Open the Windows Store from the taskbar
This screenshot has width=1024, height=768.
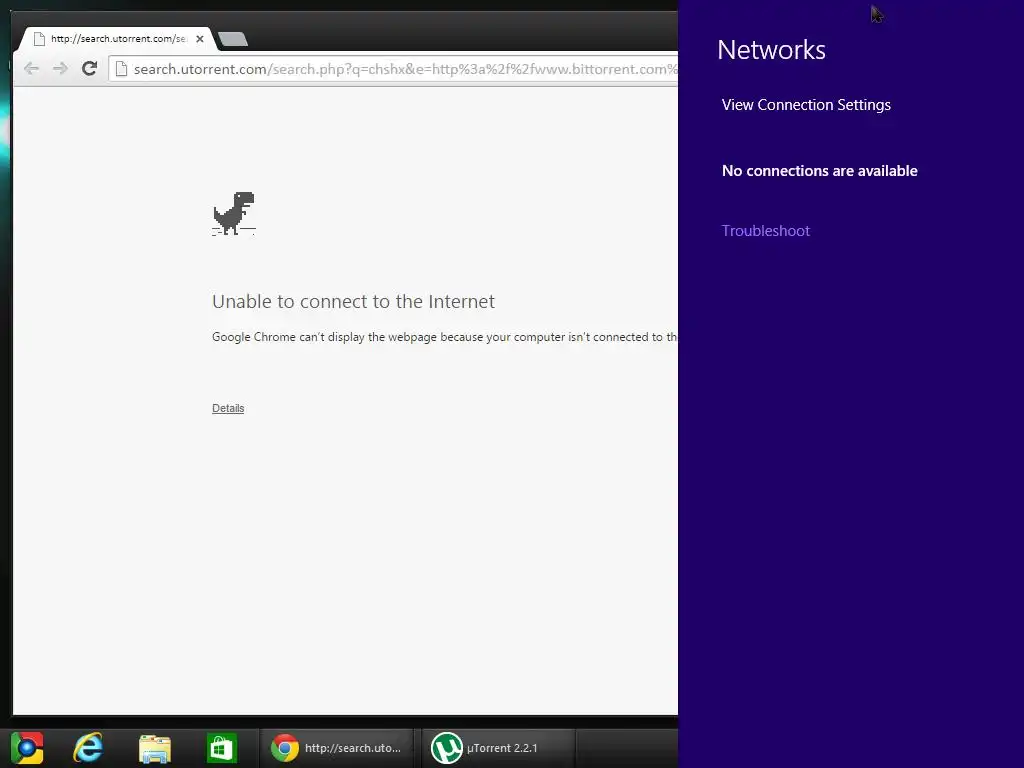[x=221, y=748]
